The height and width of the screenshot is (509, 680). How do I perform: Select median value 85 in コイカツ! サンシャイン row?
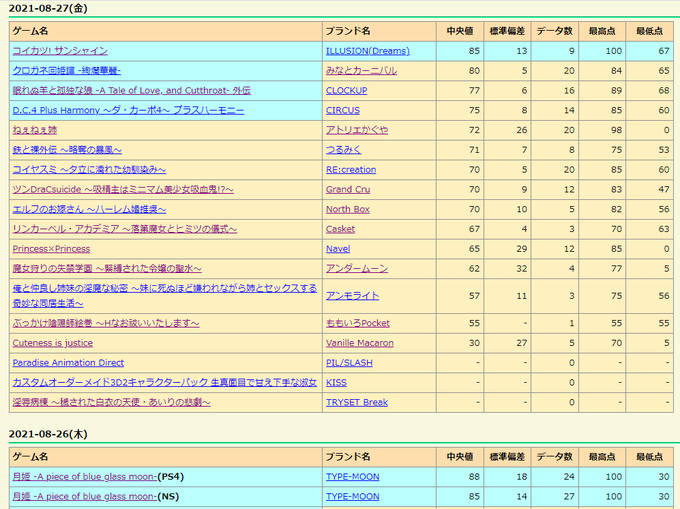click(474, 51)
